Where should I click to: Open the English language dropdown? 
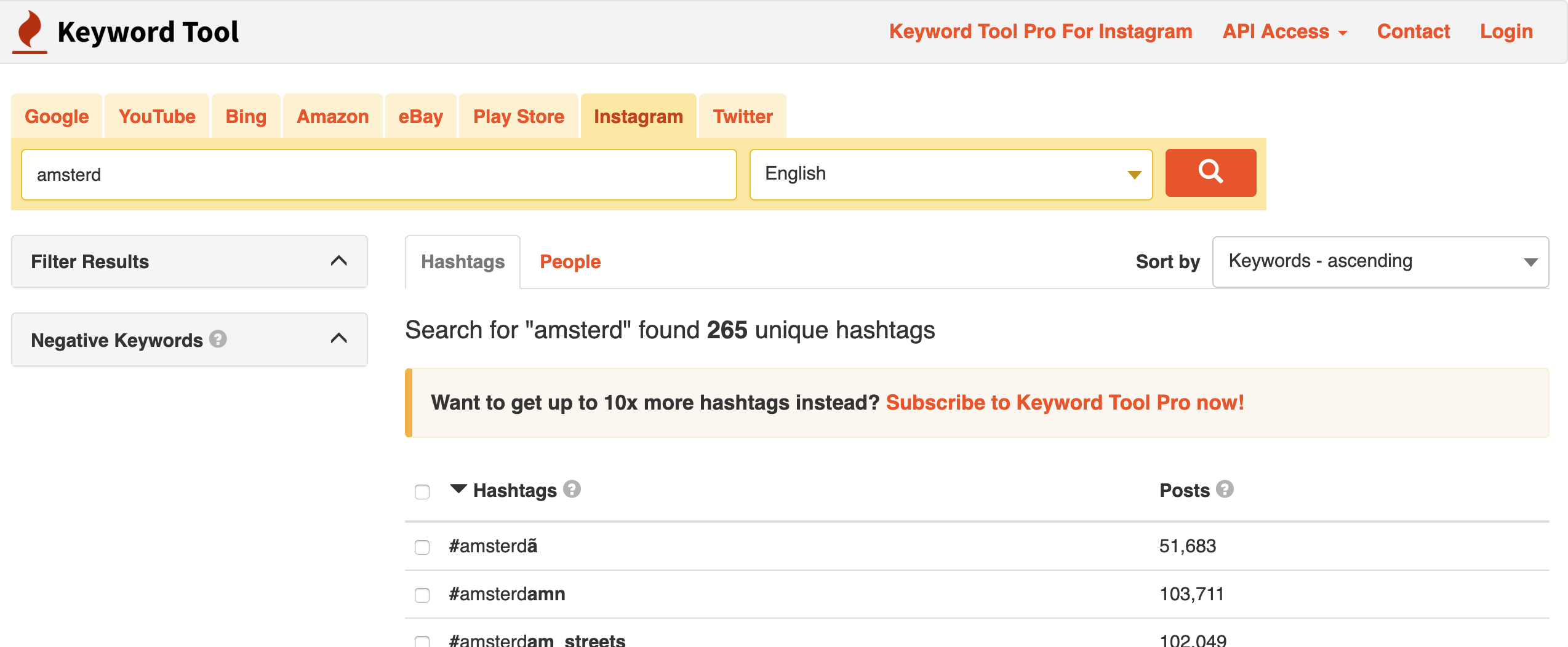(951, 175)
